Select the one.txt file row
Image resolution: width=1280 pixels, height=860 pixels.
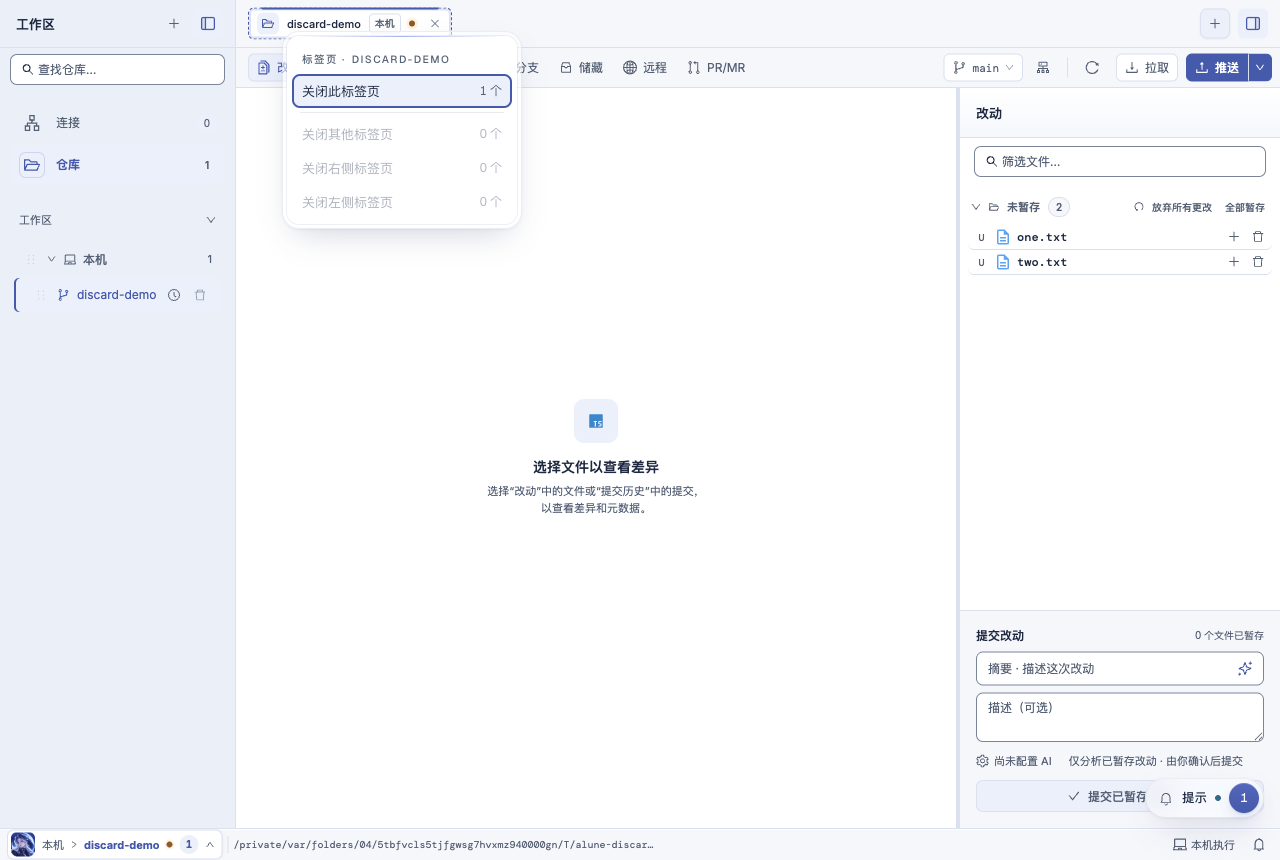click(1120, 237)
